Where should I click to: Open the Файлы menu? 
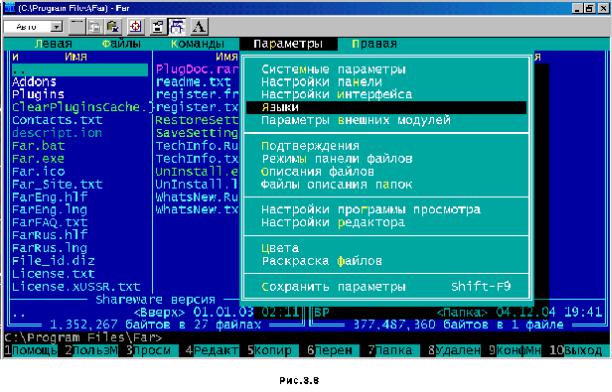tap(121, 44)
